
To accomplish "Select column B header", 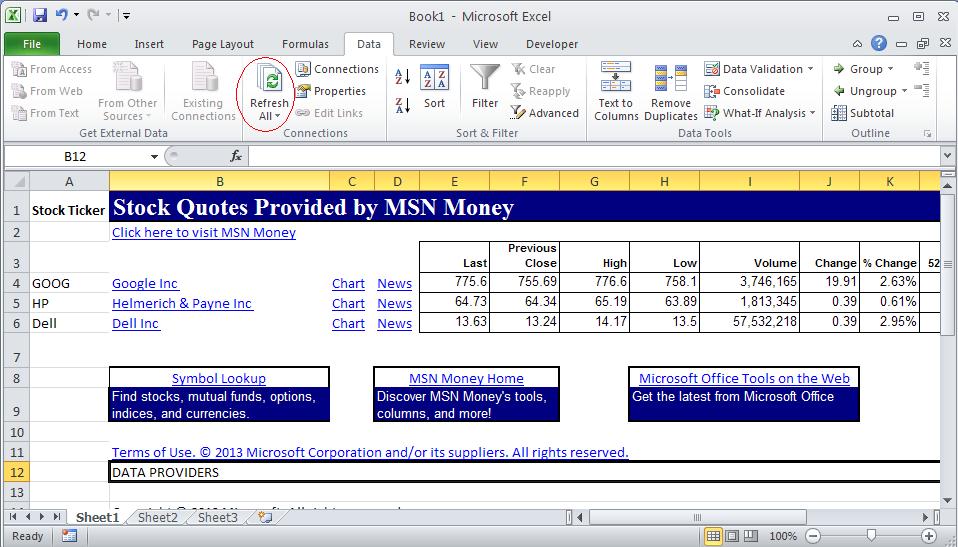I will 219,182.
